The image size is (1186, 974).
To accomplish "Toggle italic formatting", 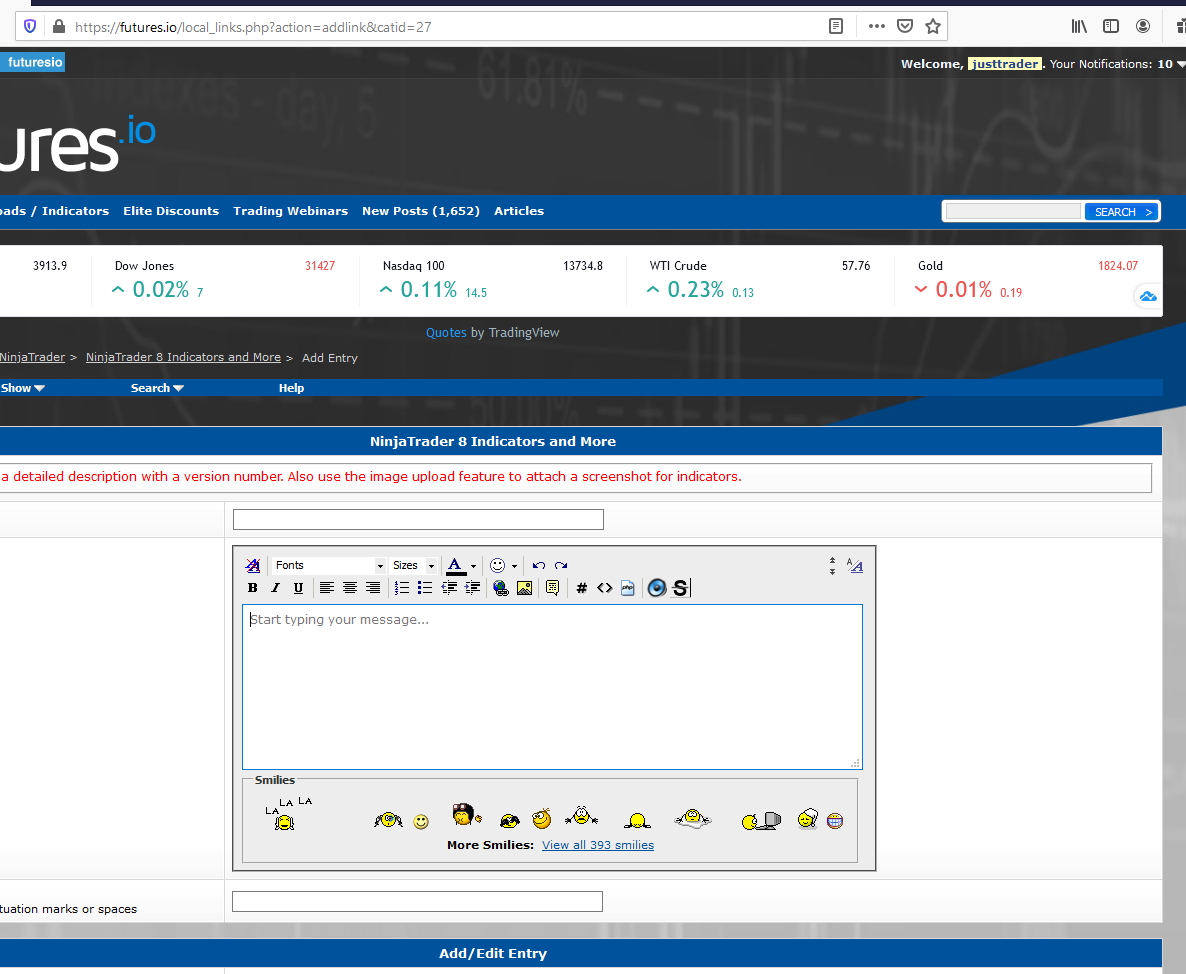I will click(275, 588).
